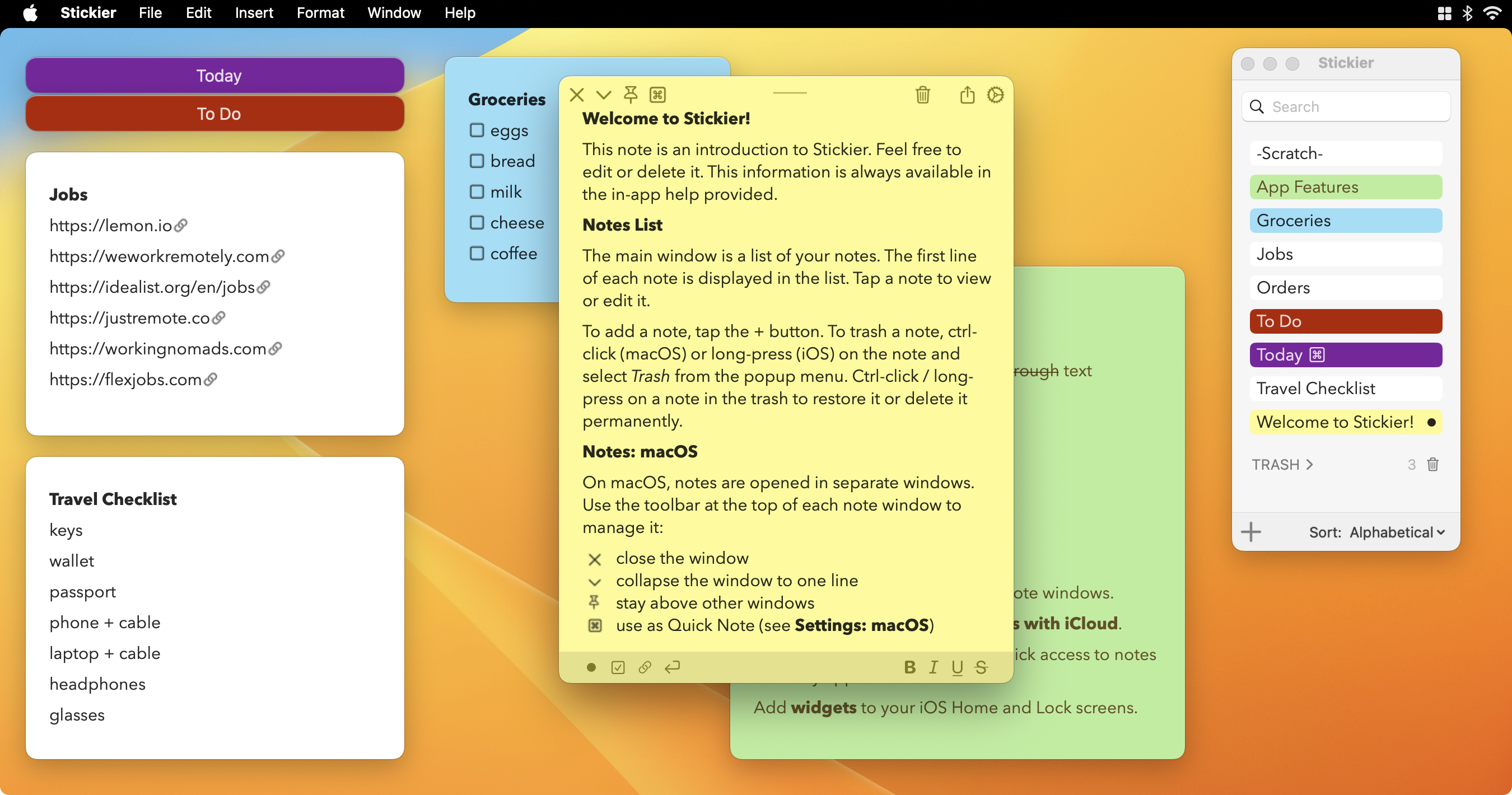The width and height of the screenshot is (1512, 795).
Task: Add a new note with the plus button
Action: coord(1251,532)
